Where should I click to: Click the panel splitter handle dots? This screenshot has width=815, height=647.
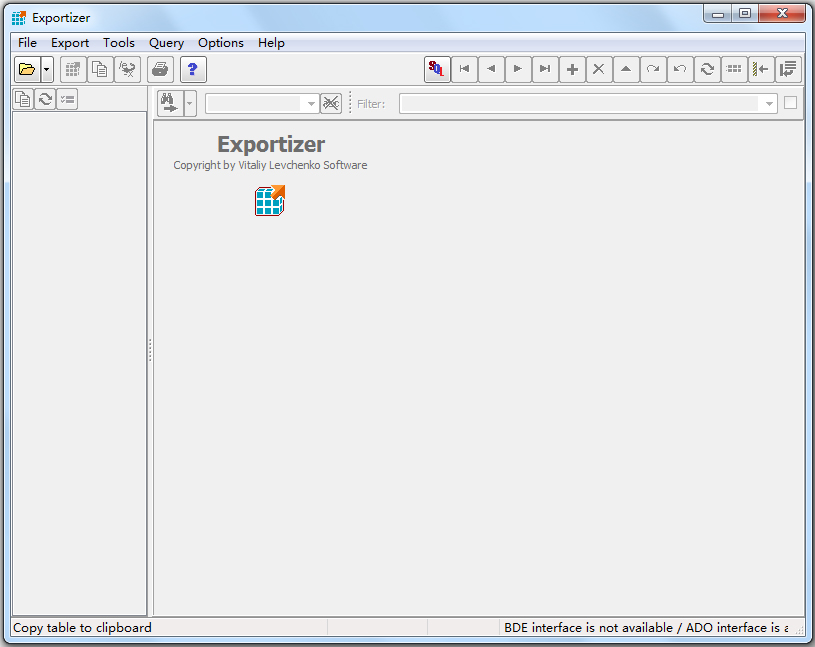[150, 350]
